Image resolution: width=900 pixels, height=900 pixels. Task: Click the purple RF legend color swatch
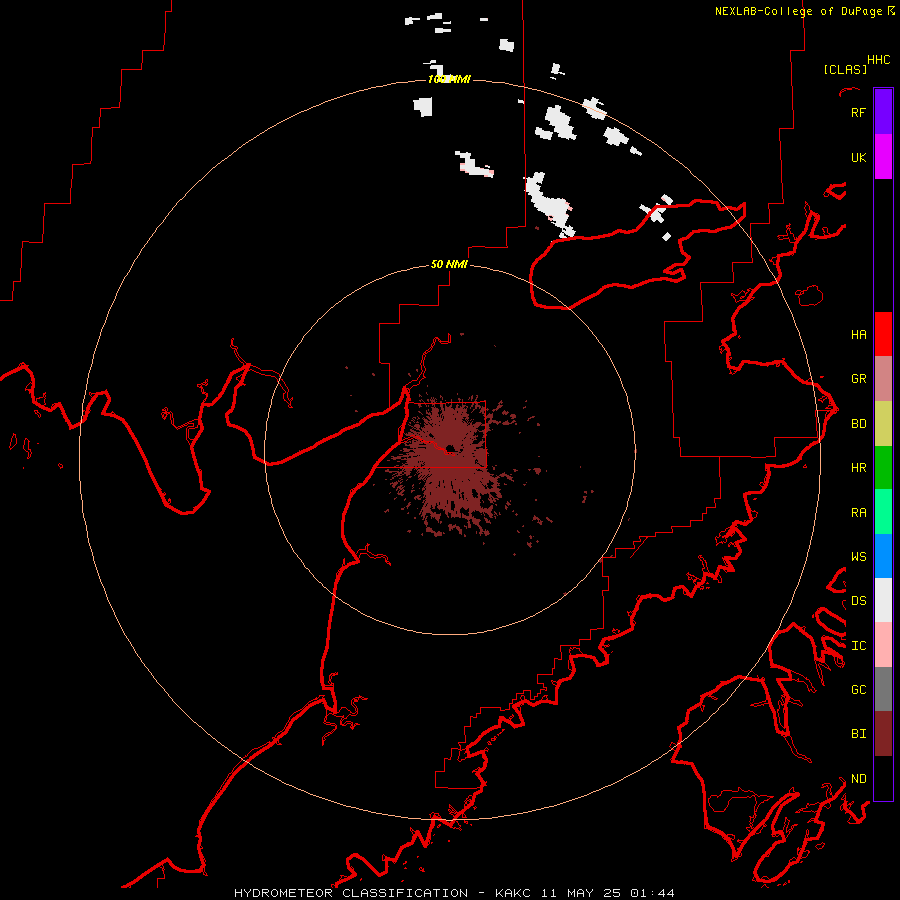click(883, 112)
